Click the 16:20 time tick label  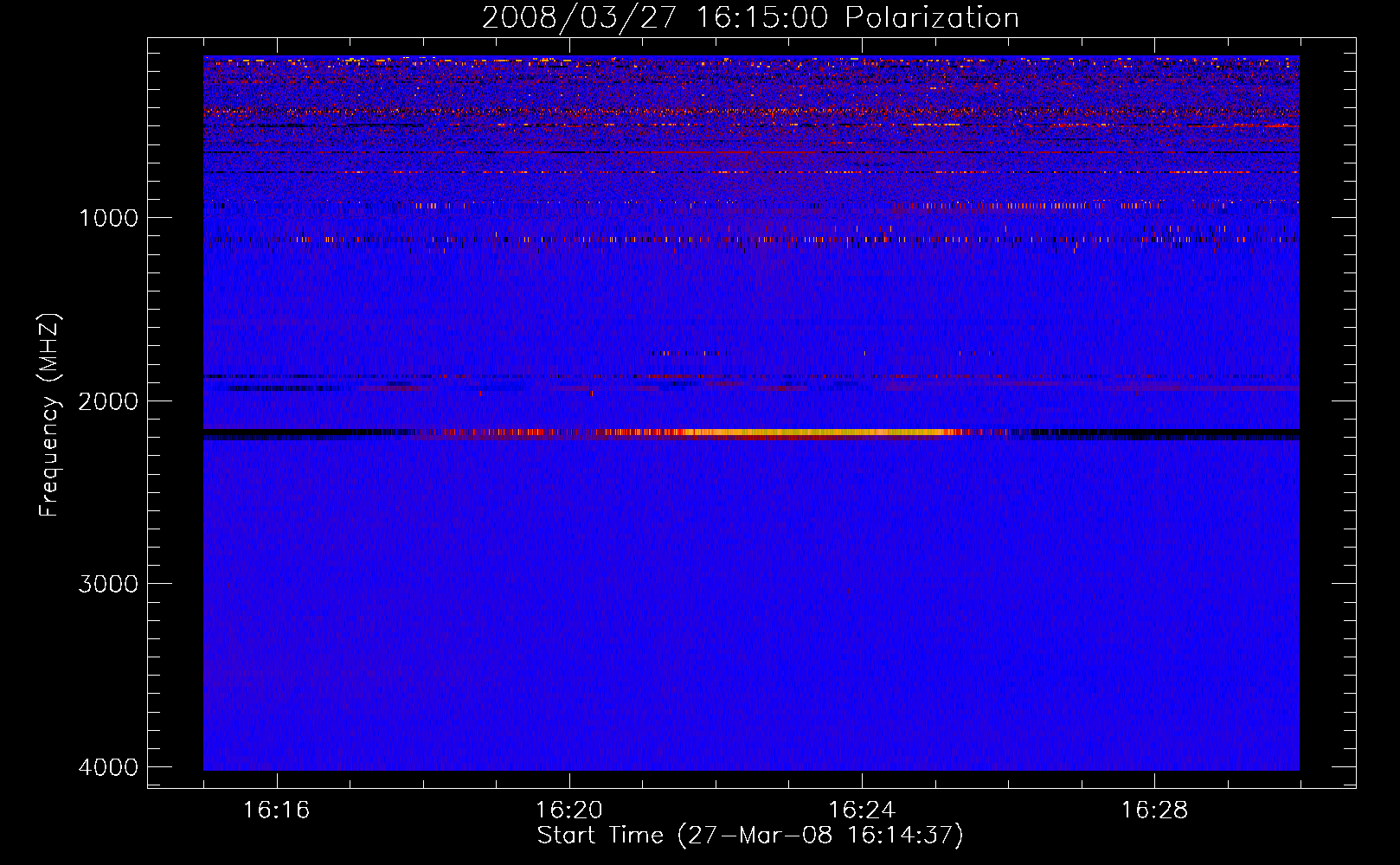569,811
